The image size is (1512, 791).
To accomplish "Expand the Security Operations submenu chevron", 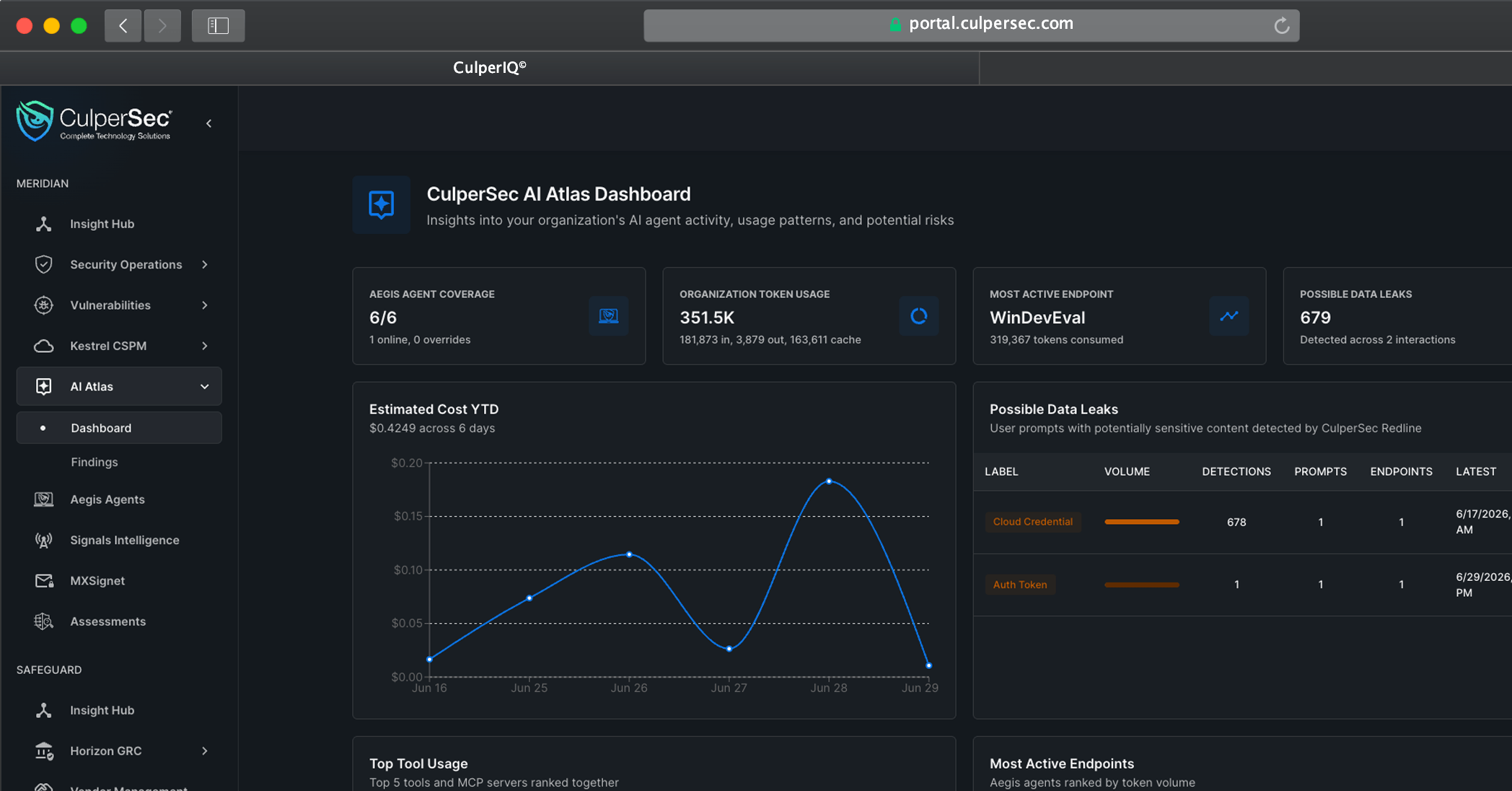I will click(x=205, y=265).
